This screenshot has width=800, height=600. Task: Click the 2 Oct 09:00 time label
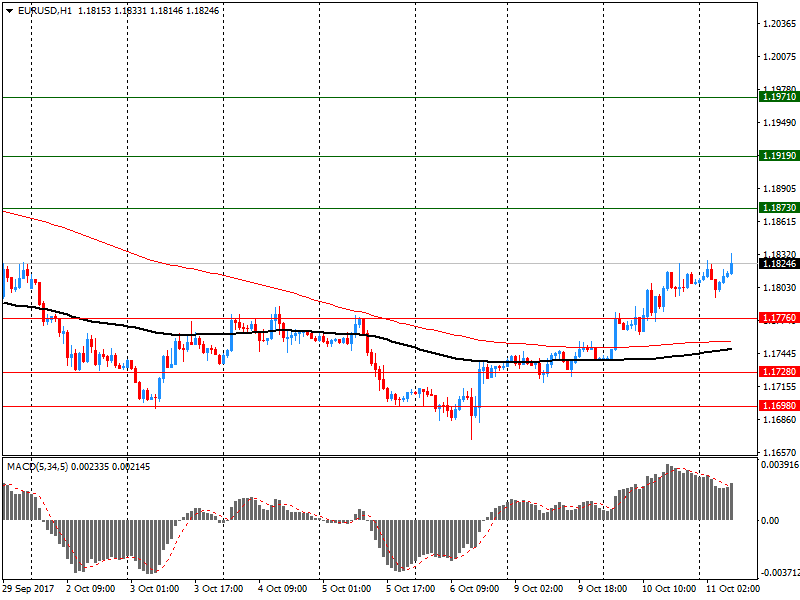click(x=91, y=589)
